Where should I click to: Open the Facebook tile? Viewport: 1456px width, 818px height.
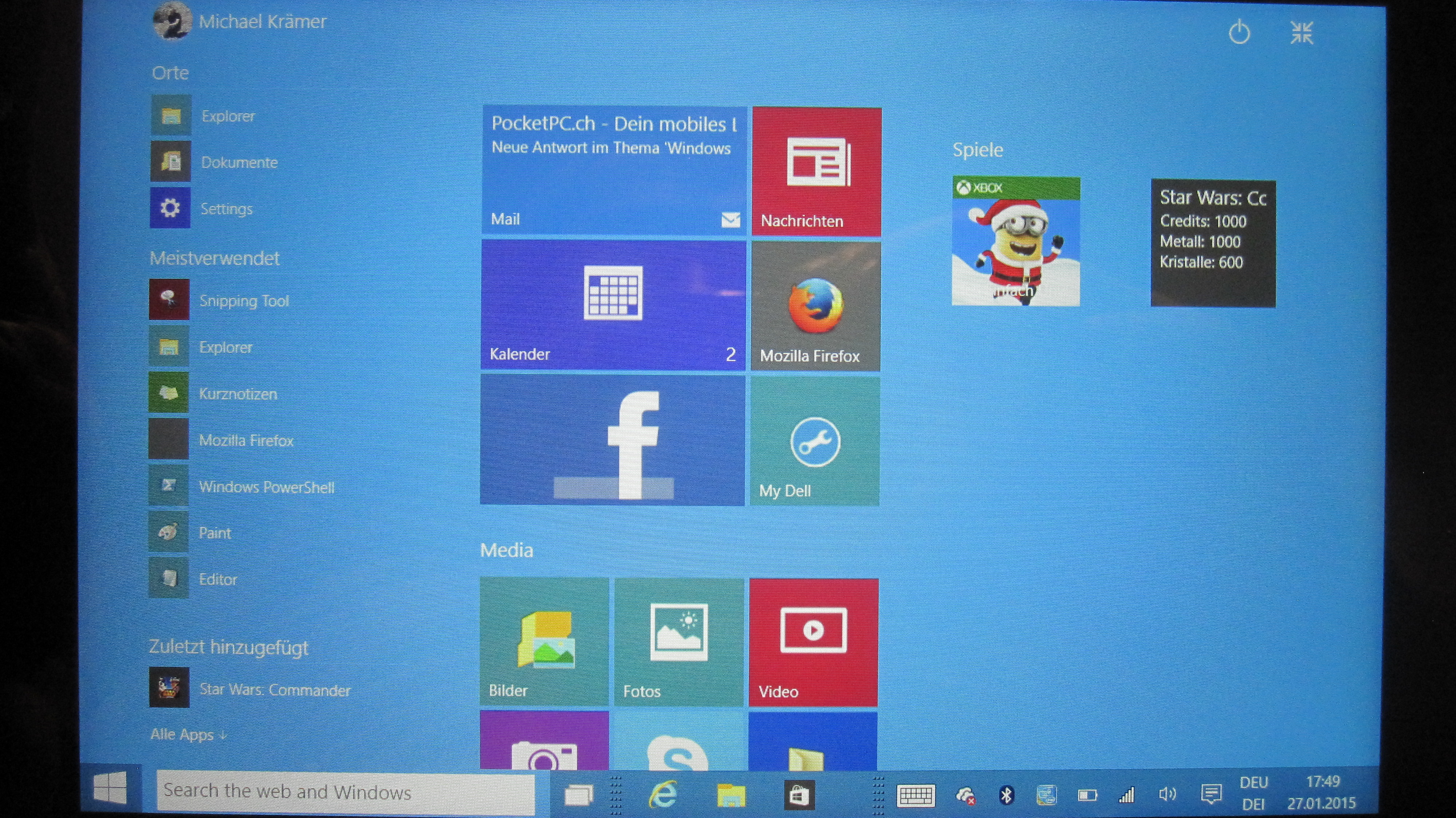tap(613, 440)
